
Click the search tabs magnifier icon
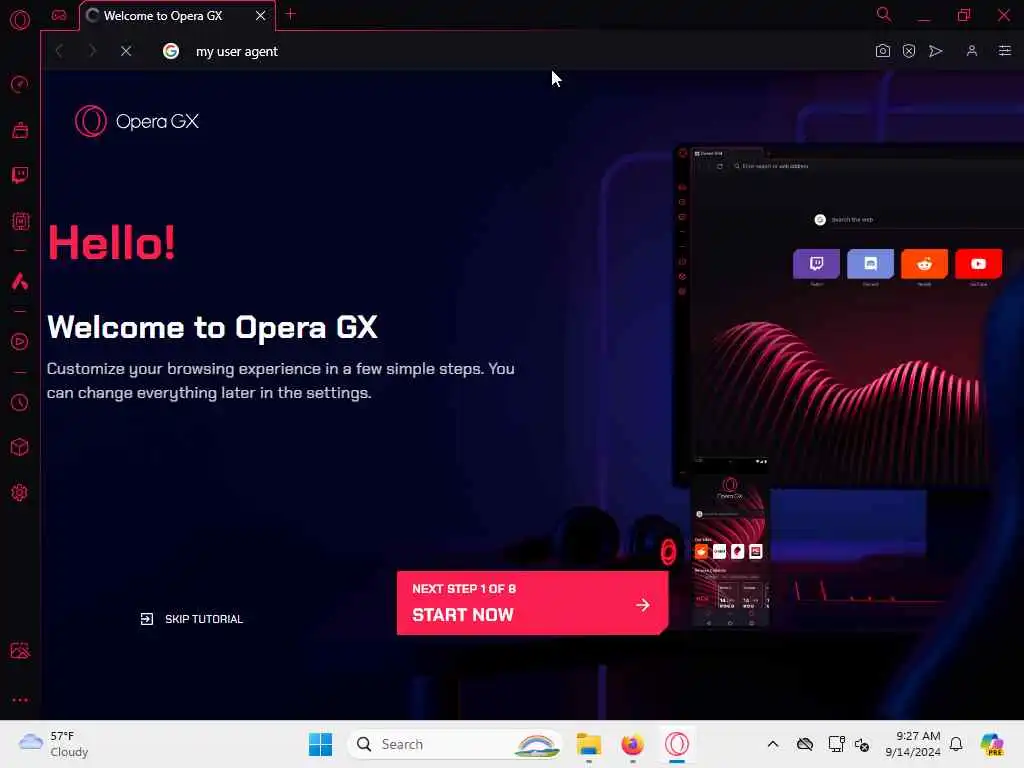884,14
